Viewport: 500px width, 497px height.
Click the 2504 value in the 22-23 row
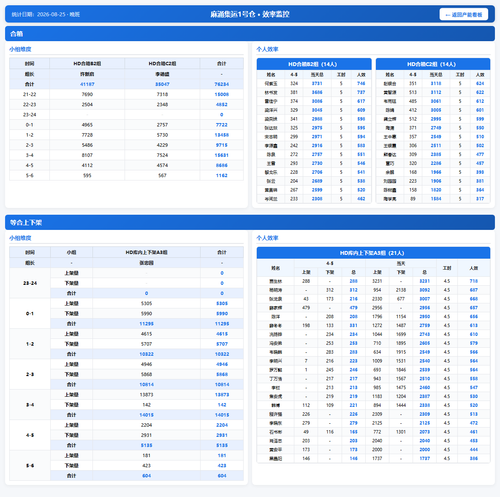[87, 104]
